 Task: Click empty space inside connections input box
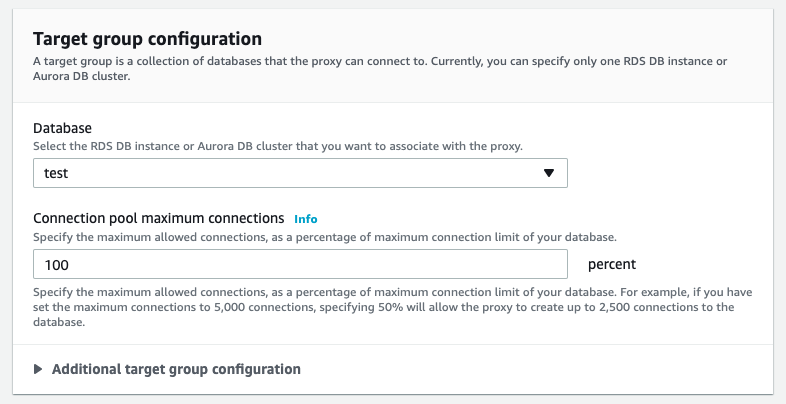[400, 265]
